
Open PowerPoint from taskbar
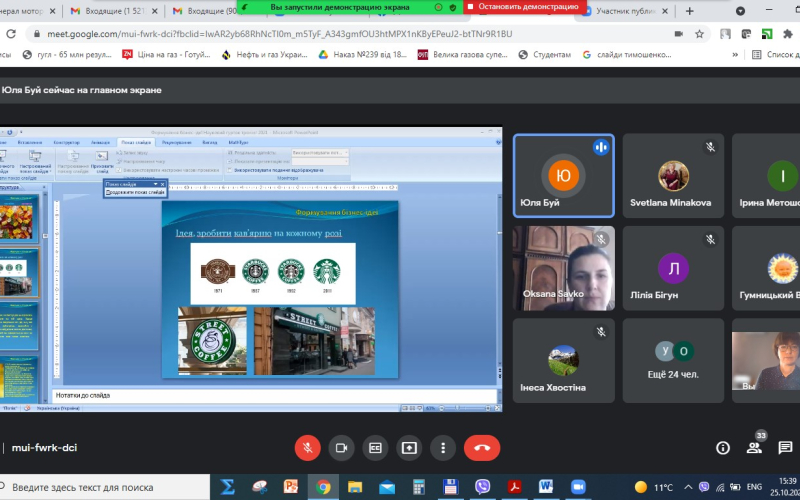(x=291, y=487)
